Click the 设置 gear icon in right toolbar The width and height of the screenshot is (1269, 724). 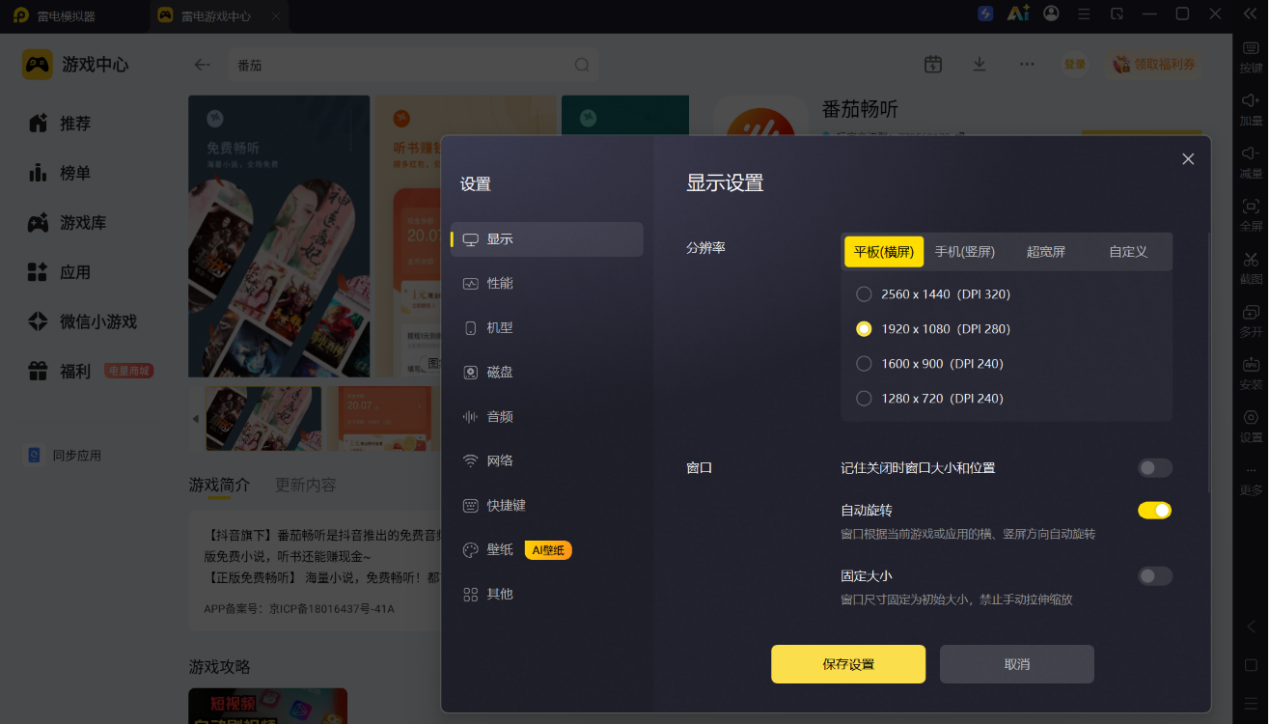pyautogui.click(x=1251, y=426)
